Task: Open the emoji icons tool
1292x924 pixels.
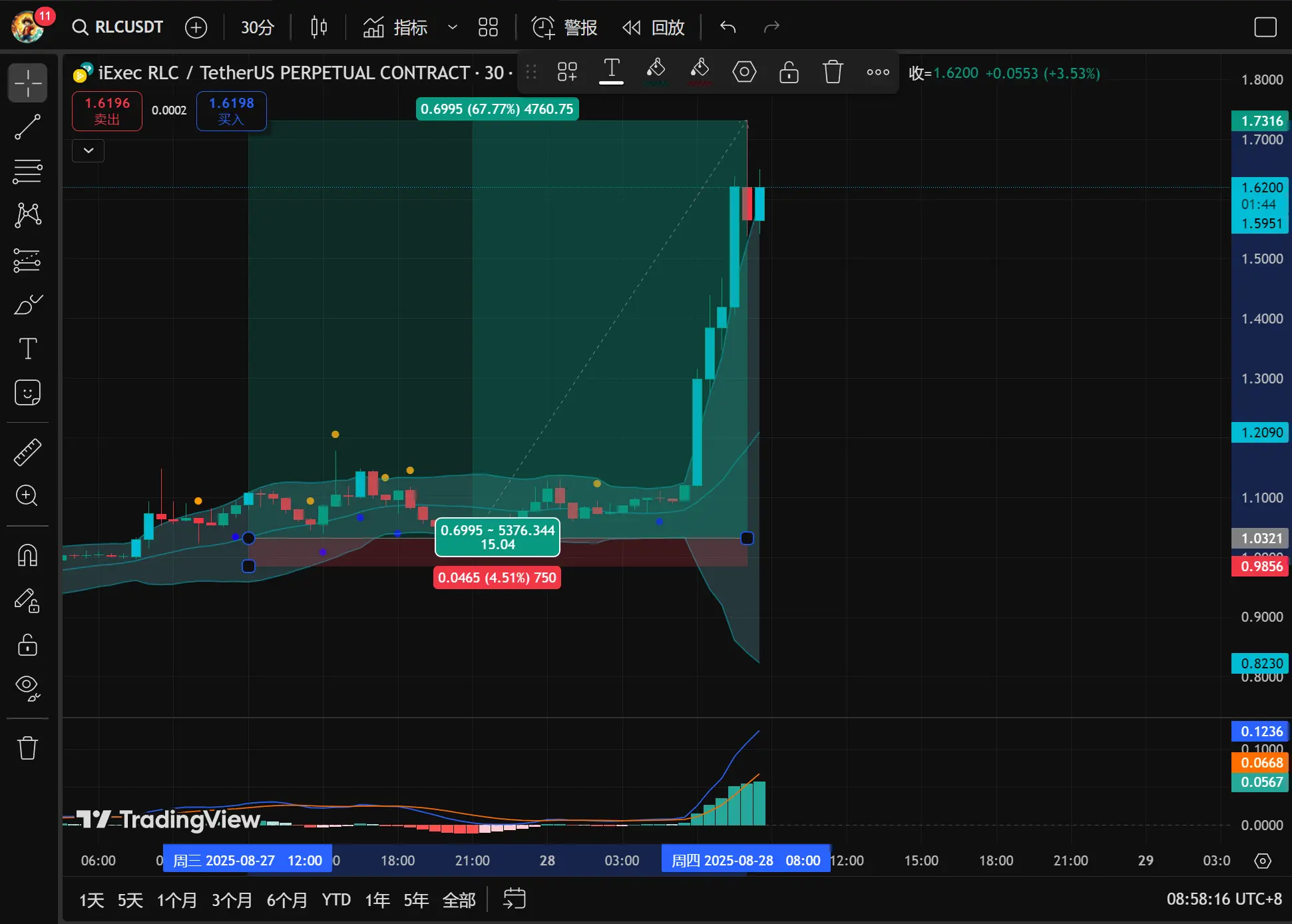Action: (x=28, y=393)
